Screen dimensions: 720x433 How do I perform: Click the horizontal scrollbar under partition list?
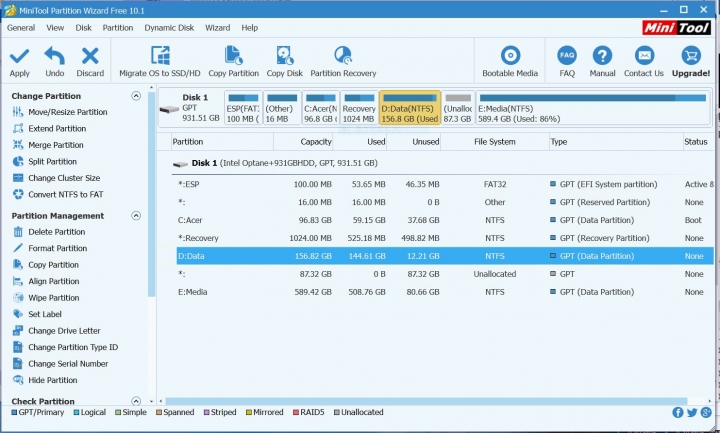[x=426, y=401]
